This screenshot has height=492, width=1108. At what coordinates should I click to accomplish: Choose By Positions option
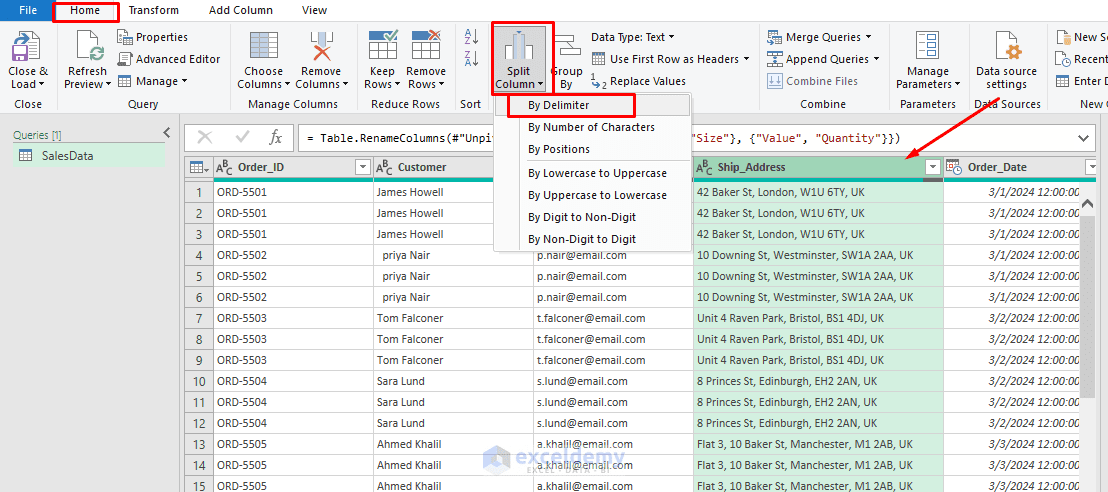(x=592, y=149)
